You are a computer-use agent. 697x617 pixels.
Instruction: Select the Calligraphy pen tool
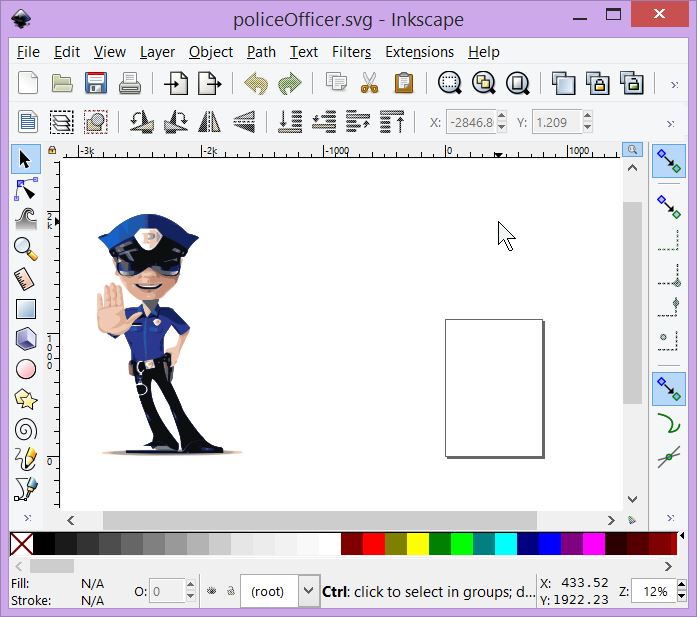[x=26, y=489]
